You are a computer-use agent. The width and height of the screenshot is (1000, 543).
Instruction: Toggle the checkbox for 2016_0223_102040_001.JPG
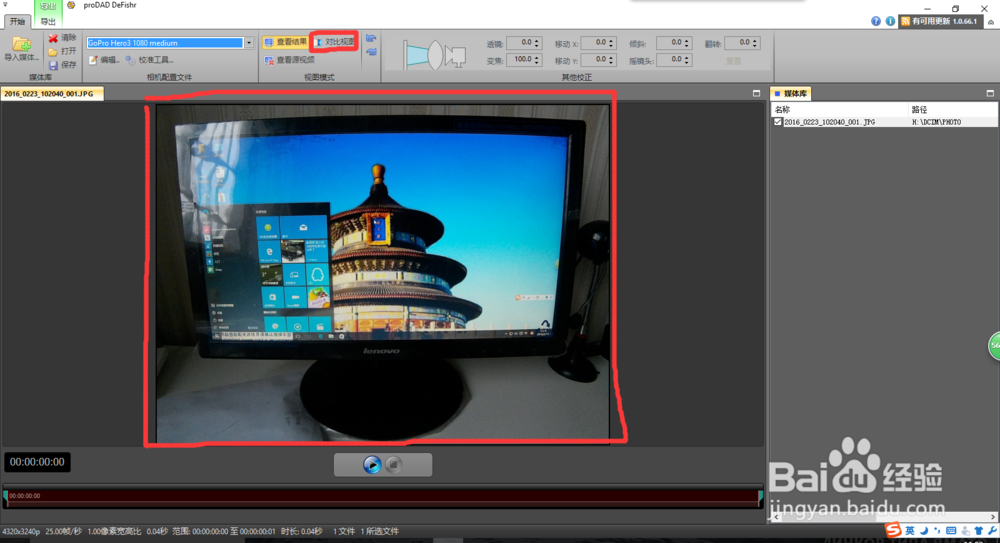(x=777, y=122)
